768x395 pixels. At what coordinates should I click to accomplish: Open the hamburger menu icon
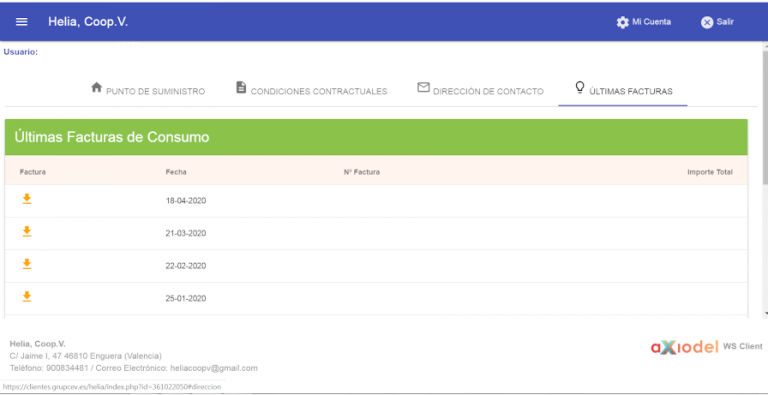[x=22, y=22]
